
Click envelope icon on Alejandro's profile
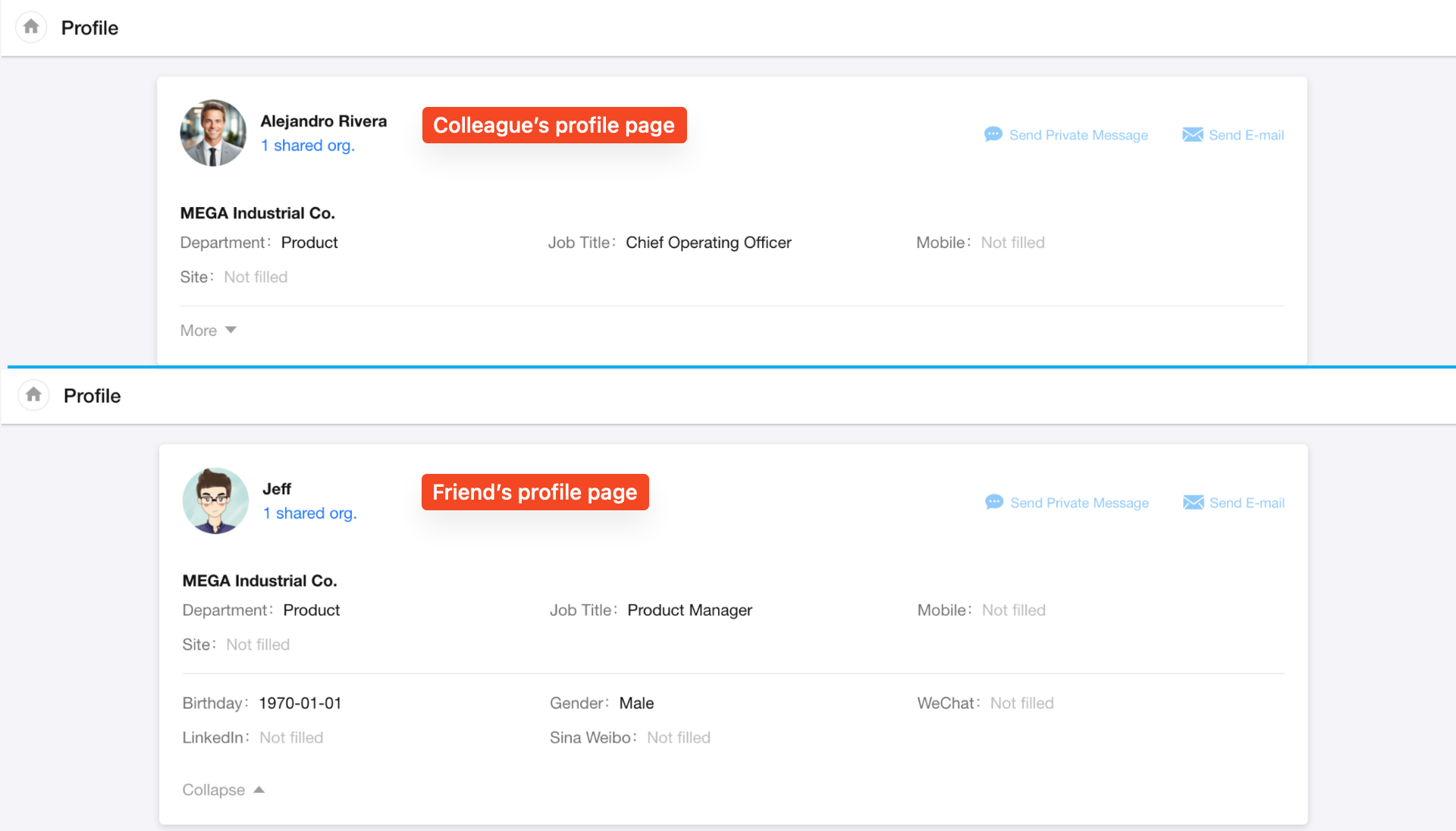(x=1192, y=135)
